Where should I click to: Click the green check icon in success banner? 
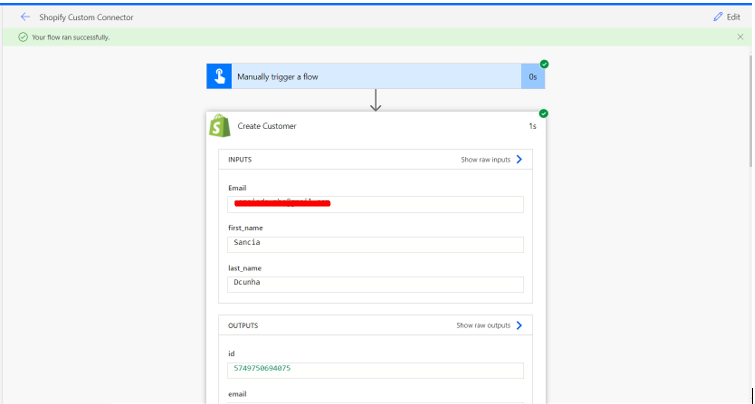click(x=23, y=37)
